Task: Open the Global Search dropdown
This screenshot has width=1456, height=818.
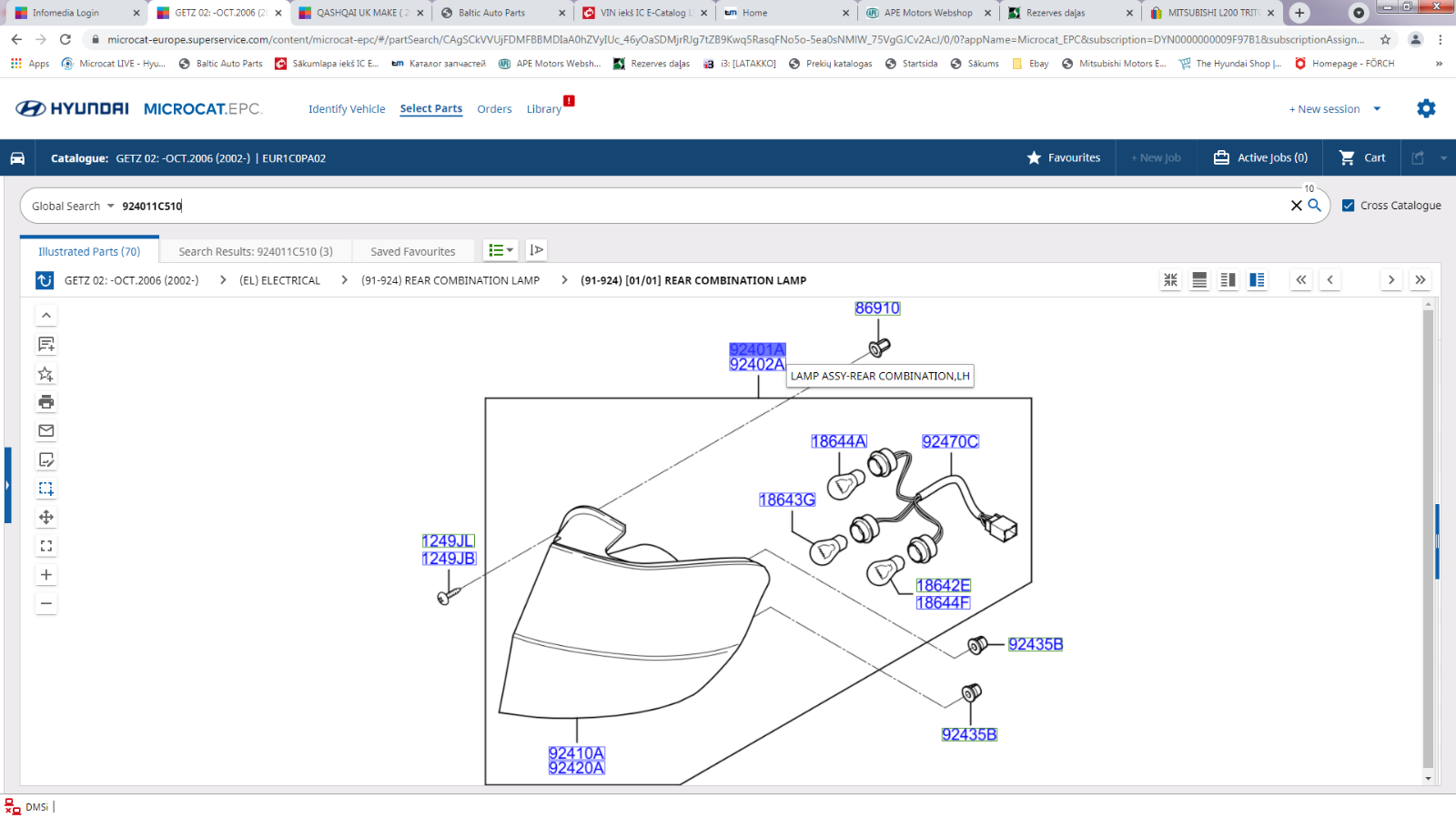Action: click(73, 206)
